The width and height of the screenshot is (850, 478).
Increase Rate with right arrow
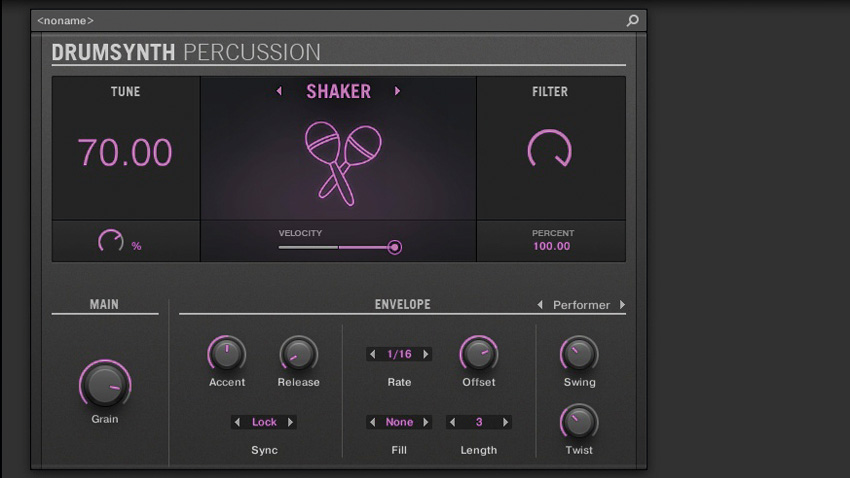(x=426, y=354)
